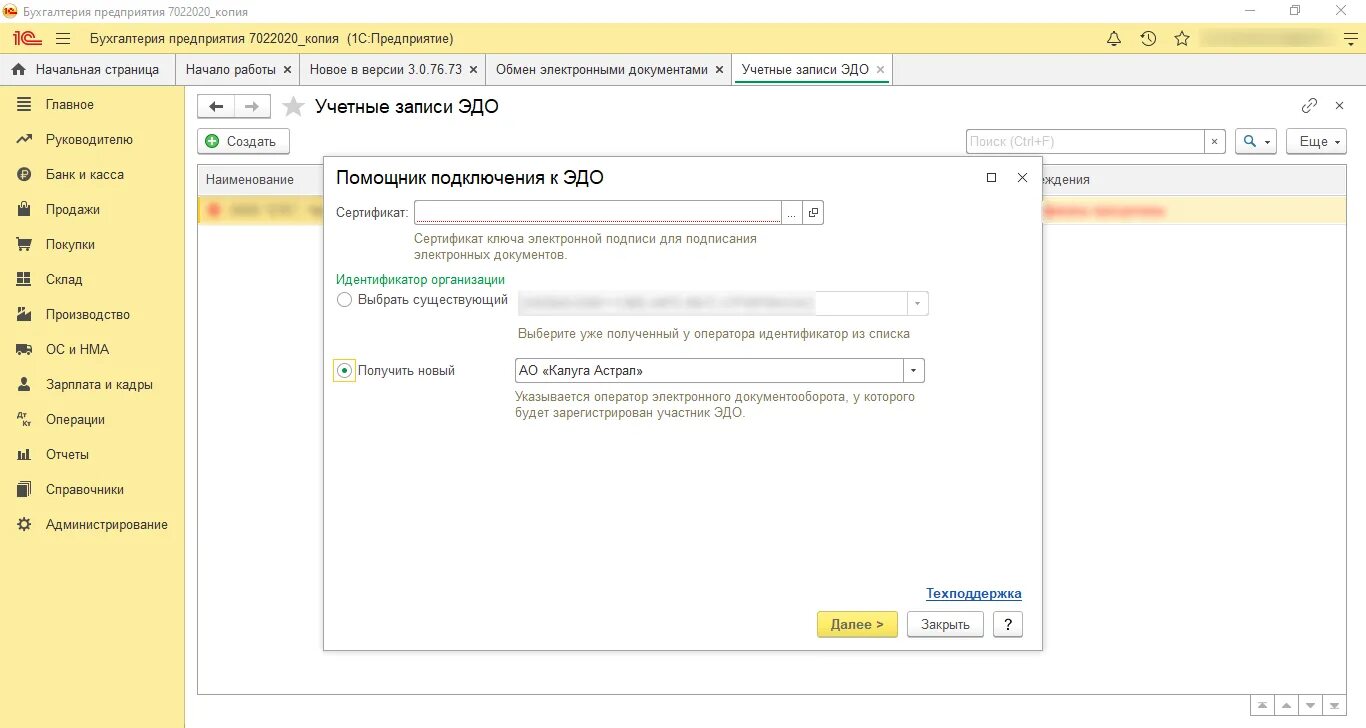Select the Выбрать существующий radio button
The width and height of the screenshot is (1366, 728).
pos(344,300)
